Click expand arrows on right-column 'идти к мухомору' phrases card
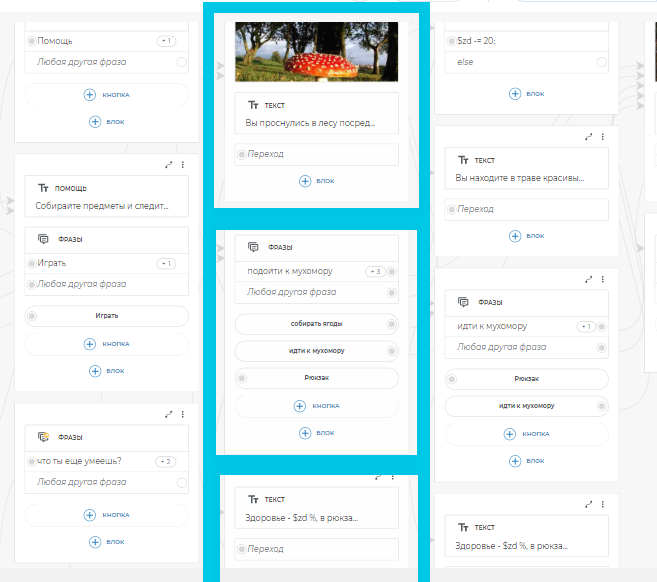Viewport: 657px width, 582px height. click(x=589, y=279)
